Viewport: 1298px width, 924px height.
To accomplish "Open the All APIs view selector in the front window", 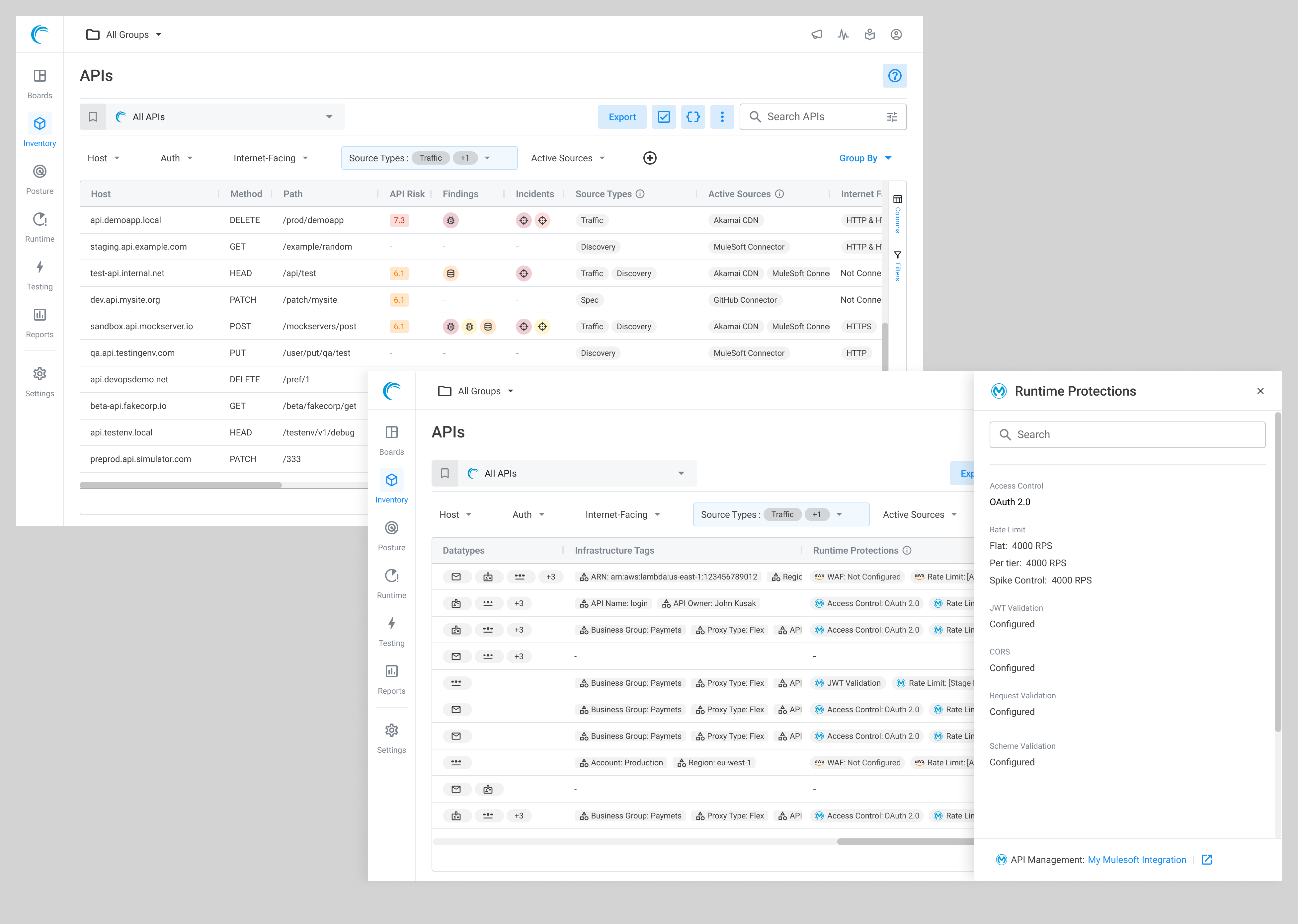I will [x=577, y=473].
